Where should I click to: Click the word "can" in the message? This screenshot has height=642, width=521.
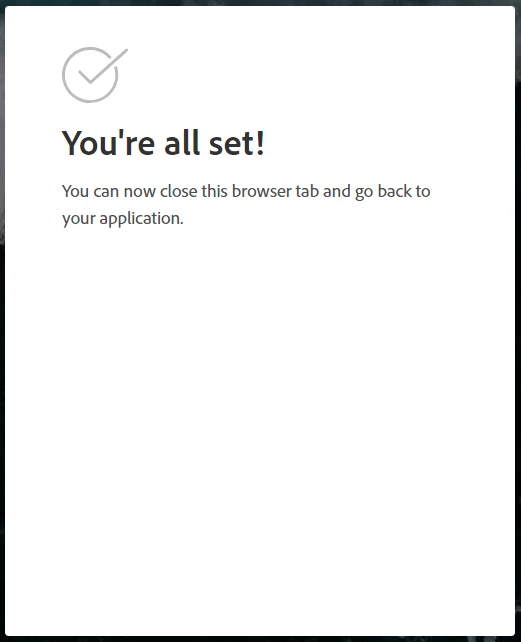coord(106,192)
